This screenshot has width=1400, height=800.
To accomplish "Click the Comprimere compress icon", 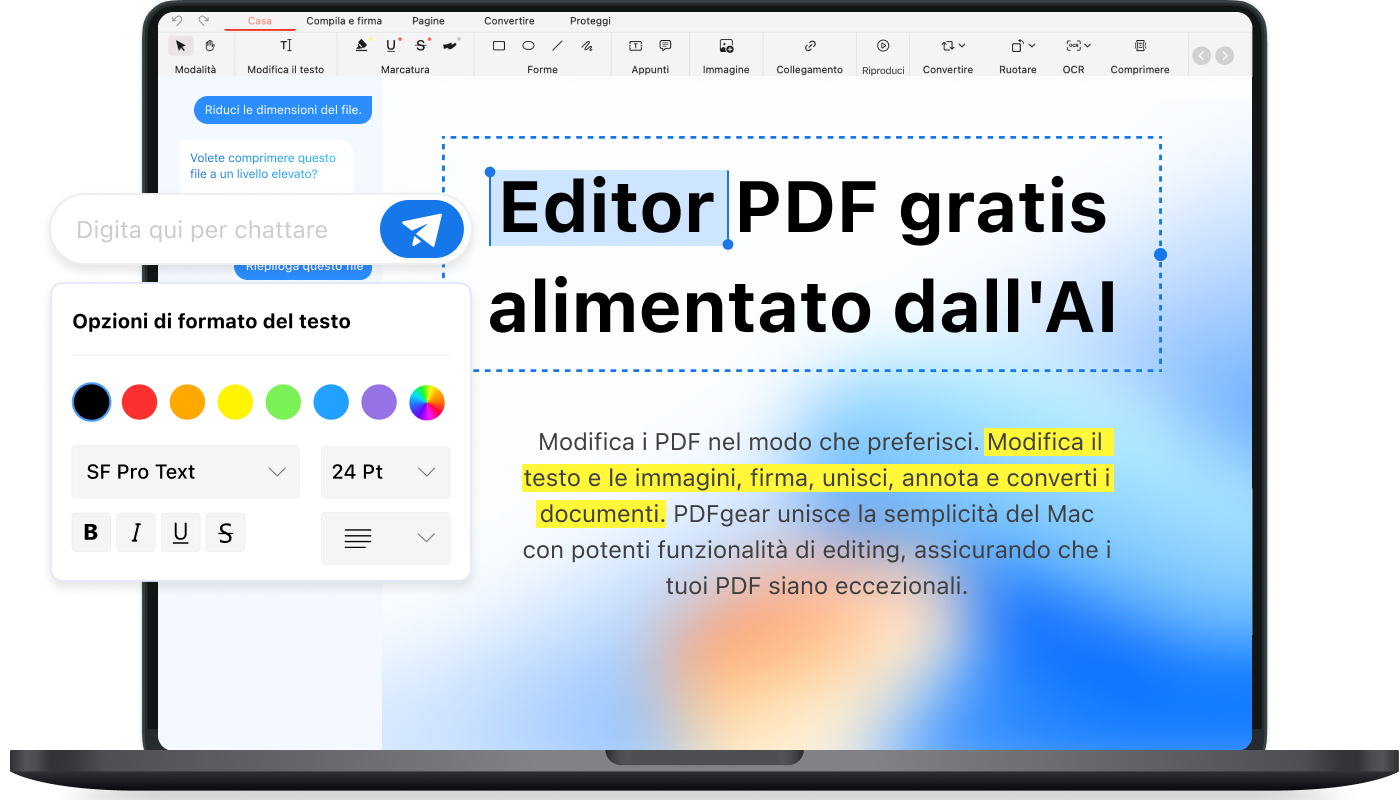I will coord(1139,45).
